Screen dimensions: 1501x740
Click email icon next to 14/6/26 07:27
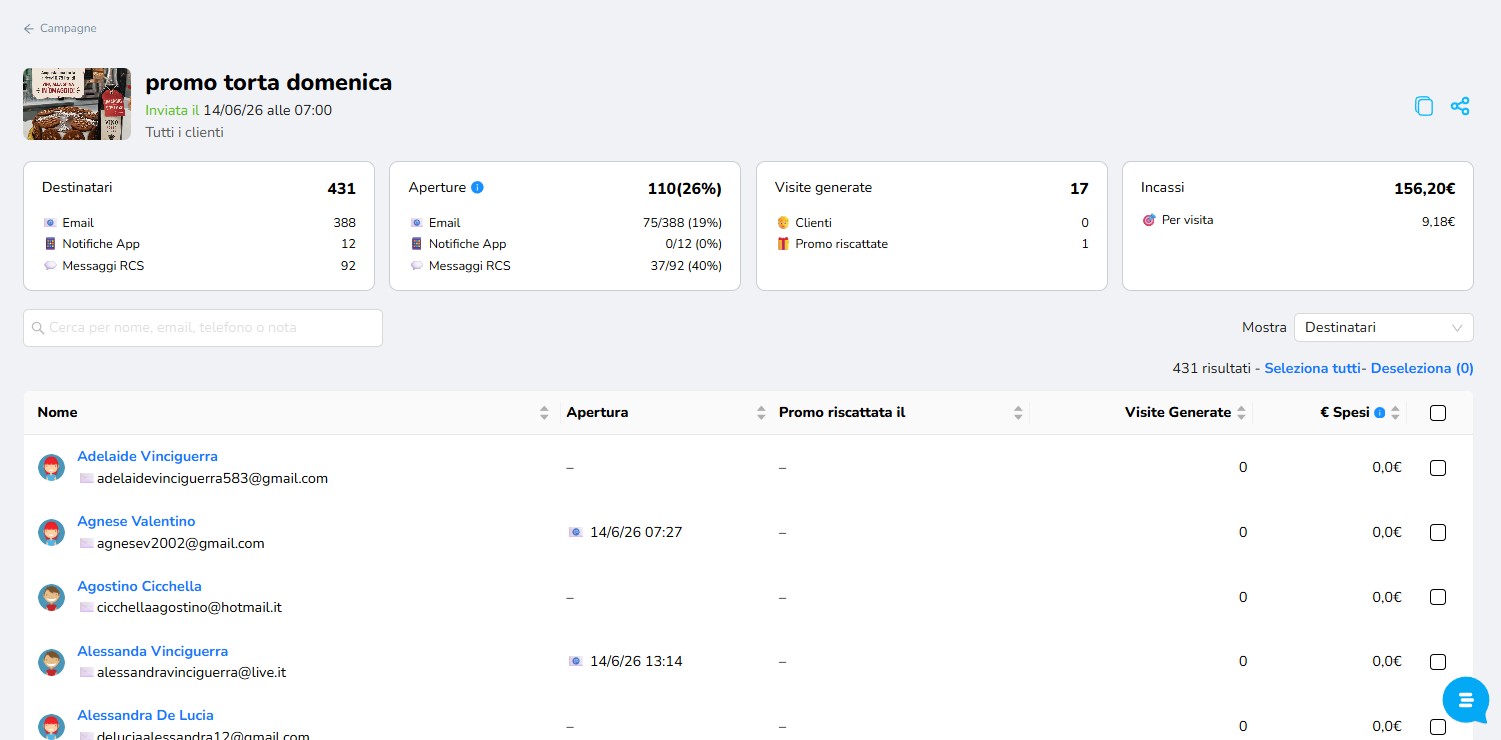tap(575, 532)
